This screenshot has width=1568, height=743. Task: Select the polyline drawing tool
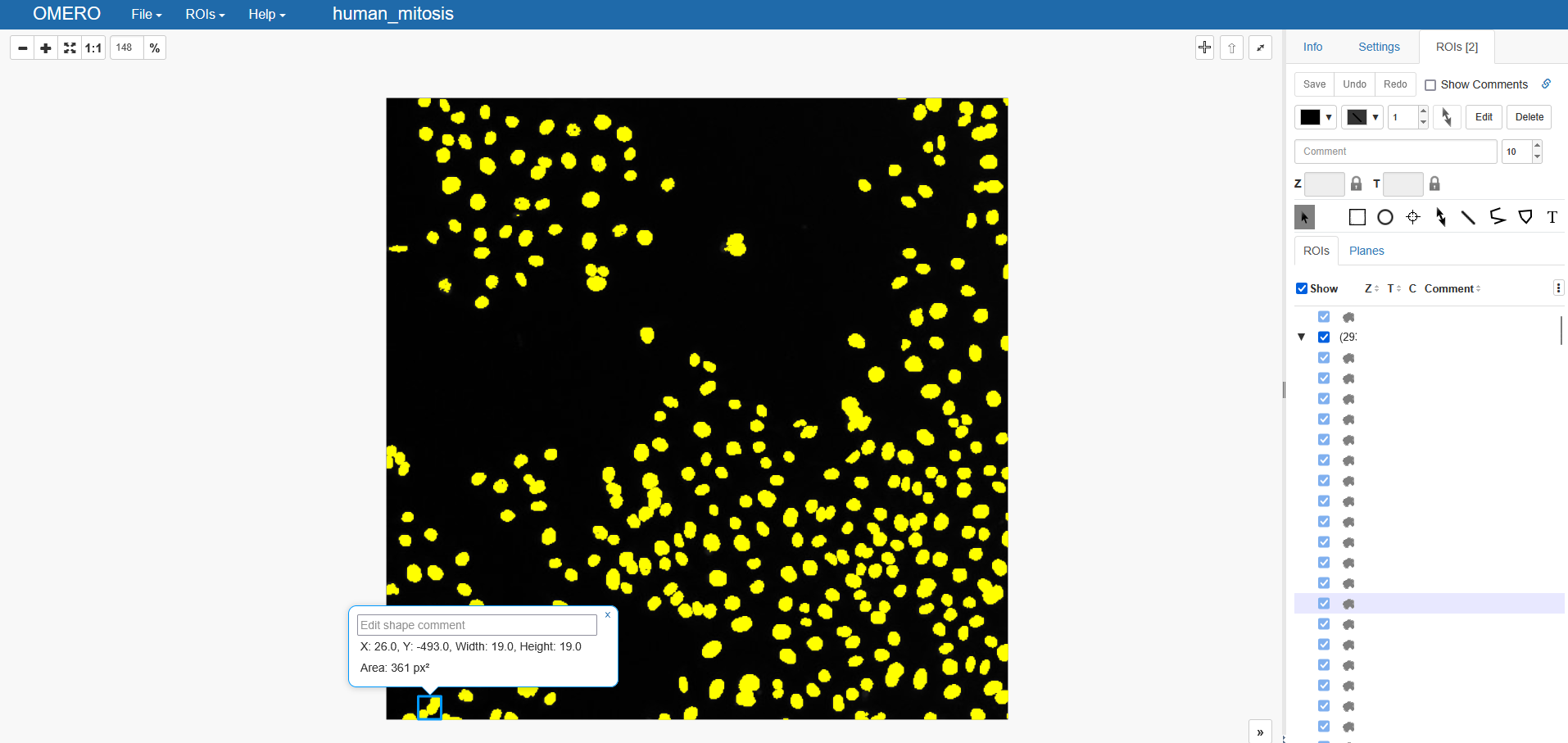pos(1497,217)
